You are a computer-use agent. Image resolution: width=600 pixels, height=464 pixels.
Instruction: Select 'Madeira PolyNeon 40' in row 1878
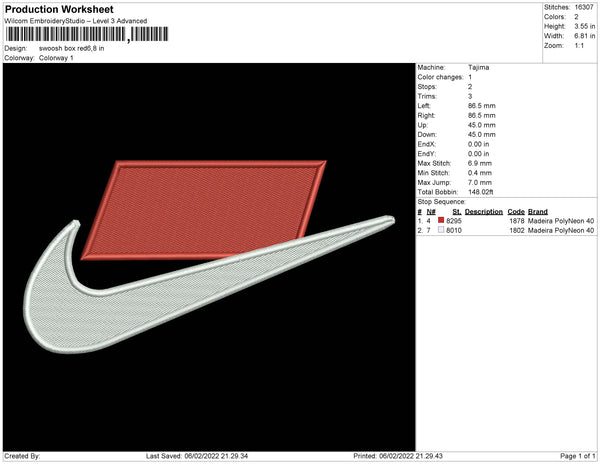[561, 221]
